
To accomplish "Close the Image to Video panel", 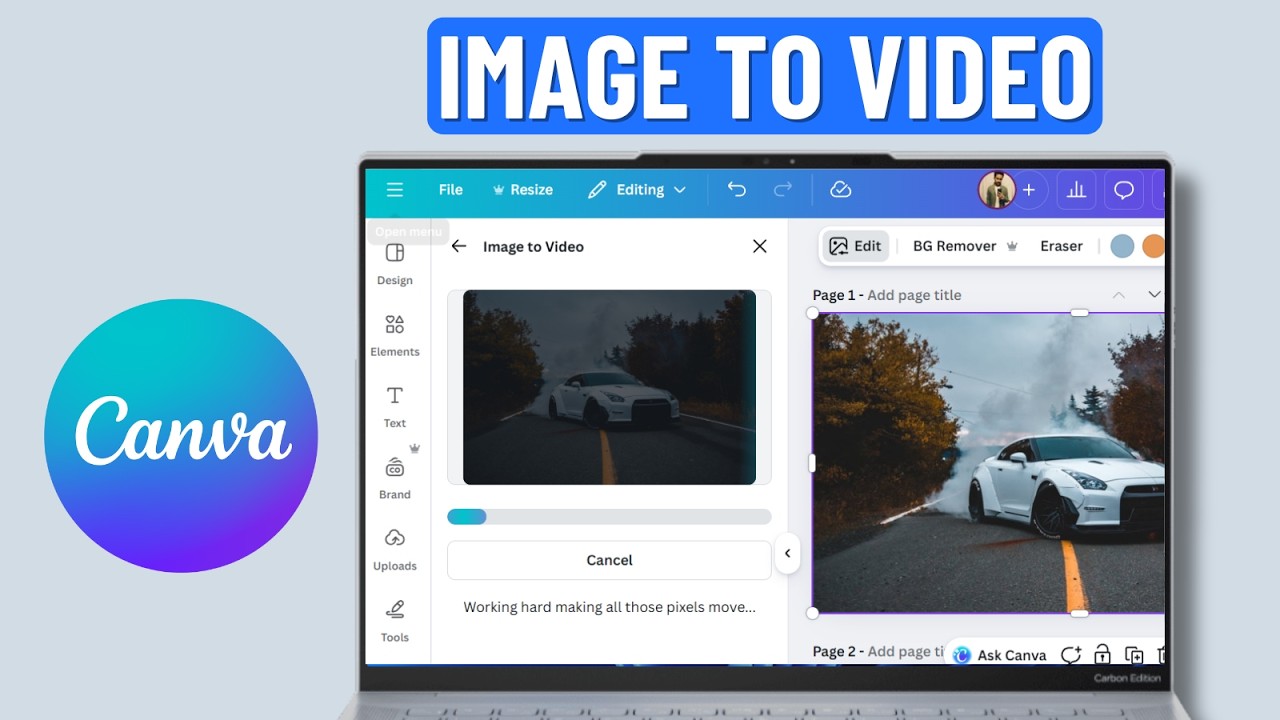I will click(x=760, y=246).
